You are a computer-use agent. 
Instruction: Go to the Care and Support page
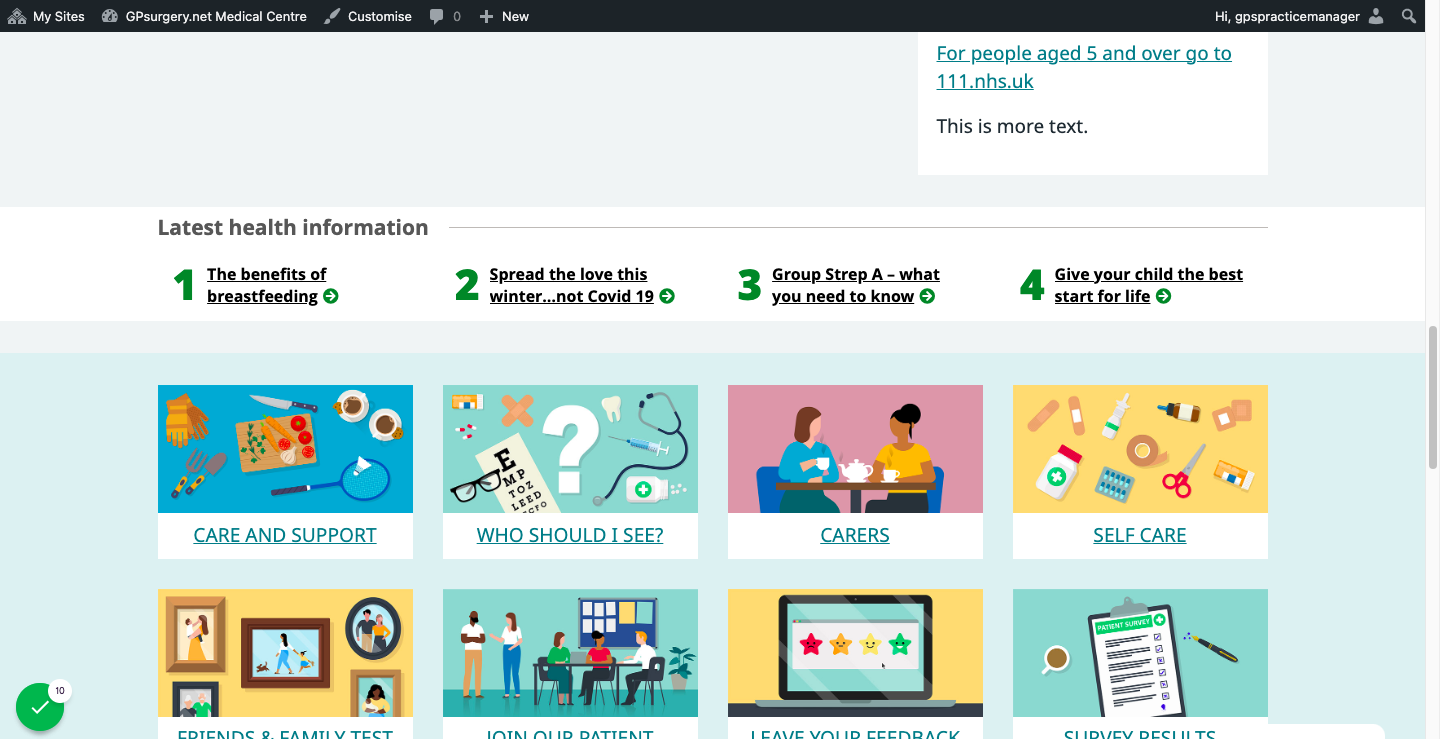(285, 535)
